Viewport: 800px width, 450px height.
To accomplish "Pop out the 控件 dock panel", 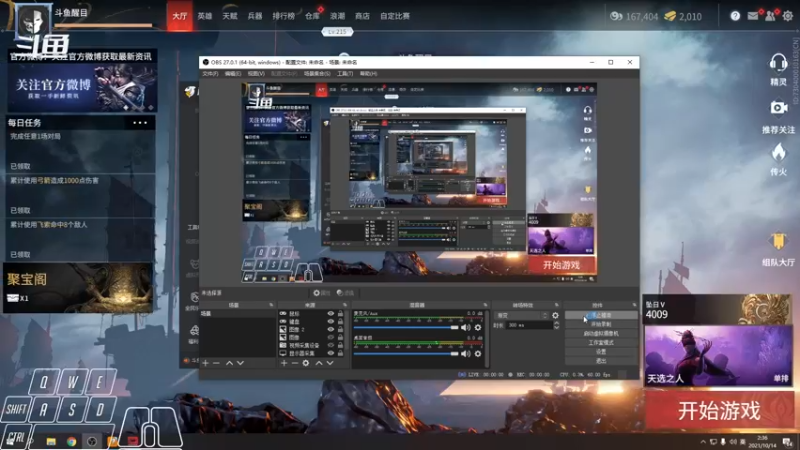I will click(634, 305).
